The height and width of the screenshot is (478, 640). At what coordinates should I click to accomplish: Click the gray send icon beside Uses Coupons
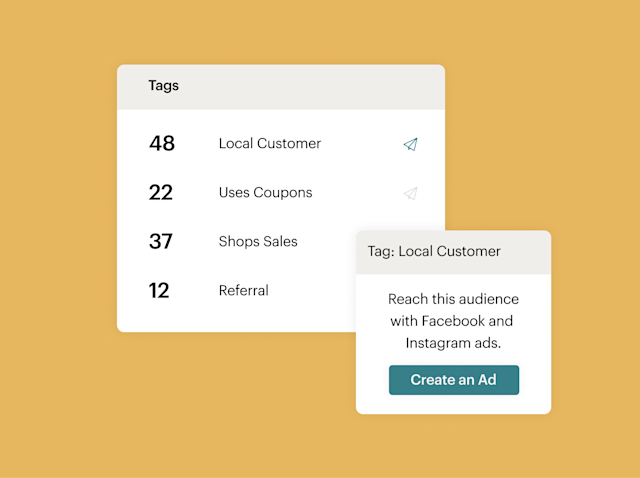(410, 193)
